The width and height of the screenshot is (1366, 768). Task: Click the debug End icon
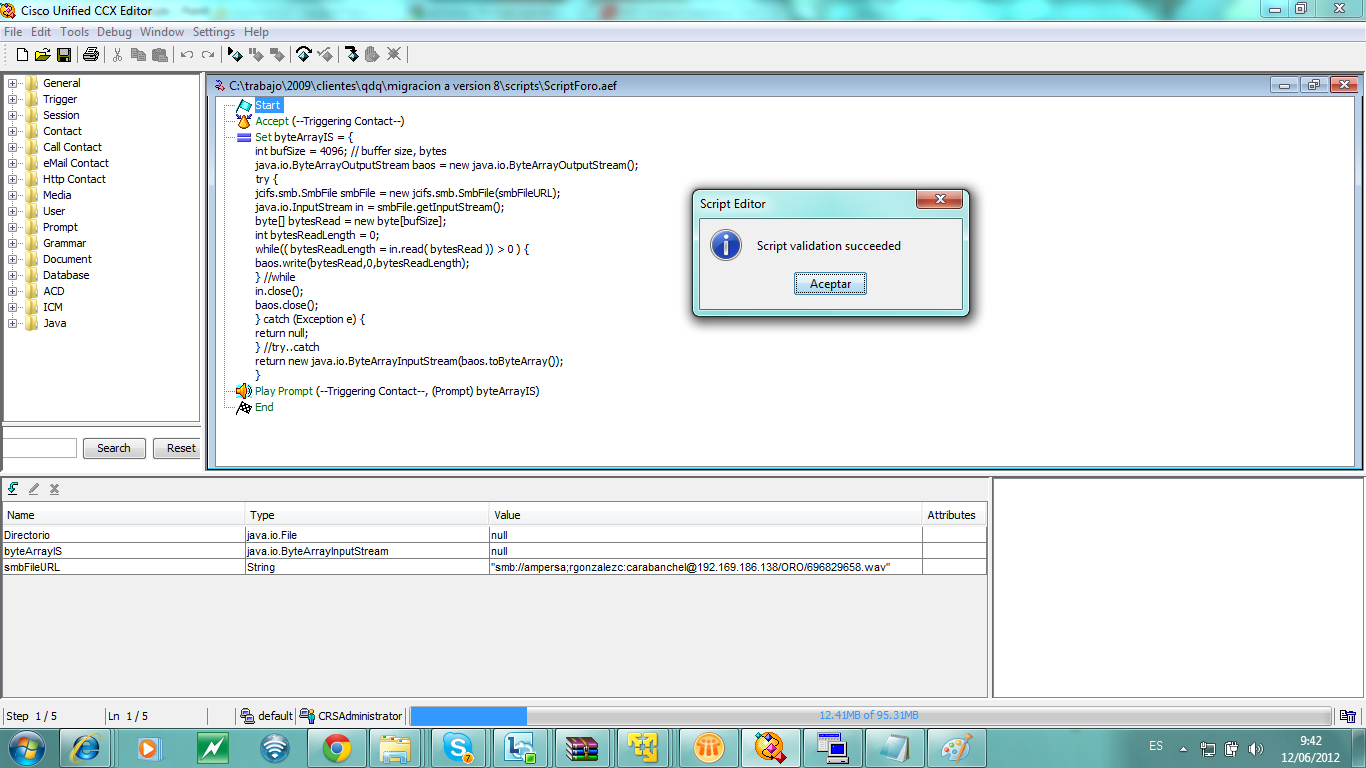[277, 54]
